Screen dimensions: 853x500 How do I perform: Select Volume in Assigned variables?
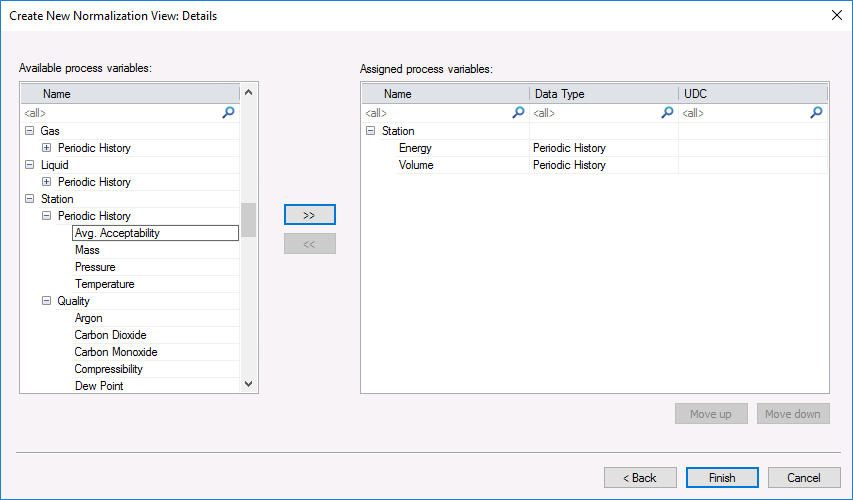416,164
